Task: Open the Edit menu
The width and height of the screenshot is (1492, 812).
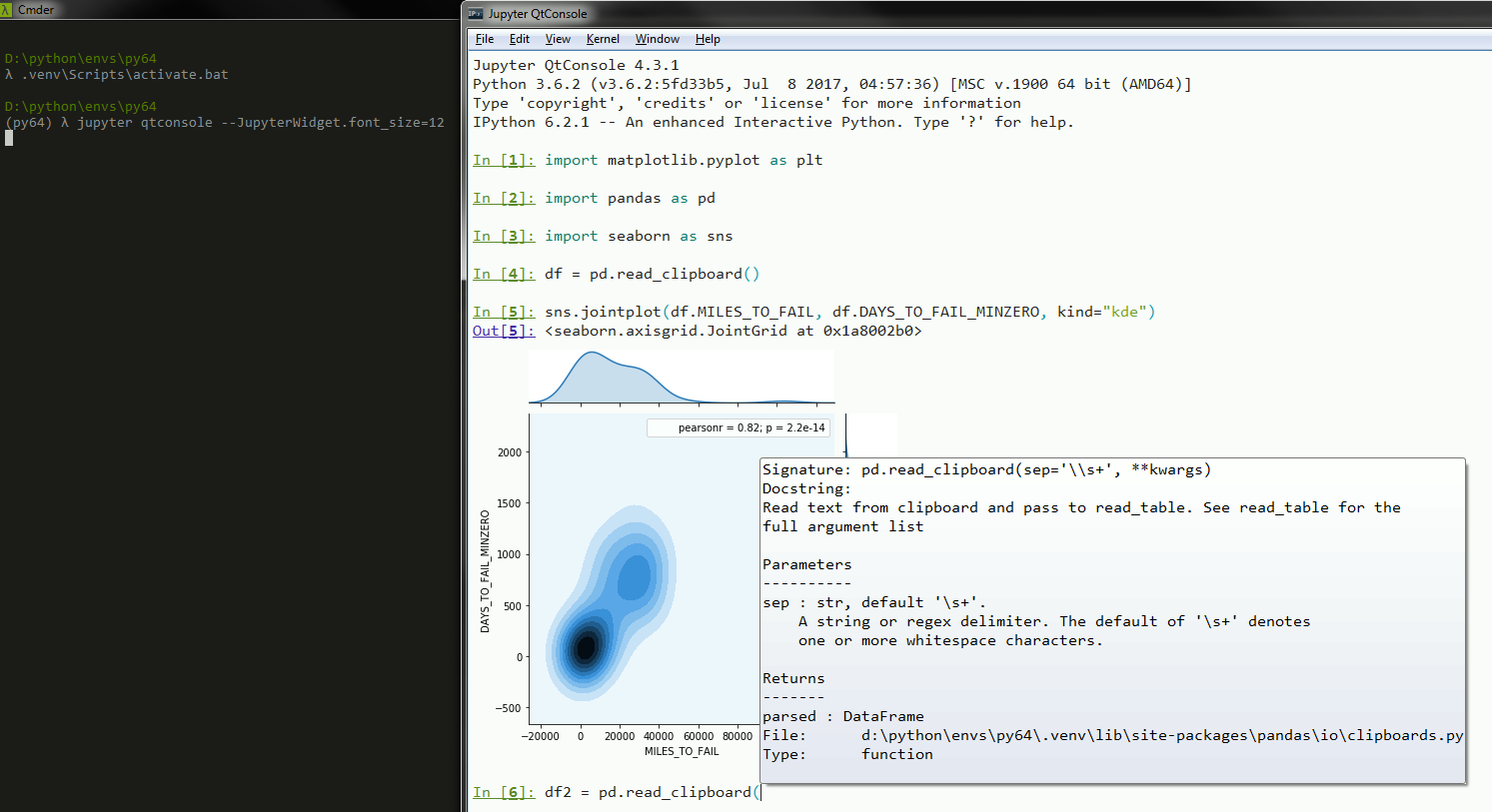Action: (x=520, y=39)
